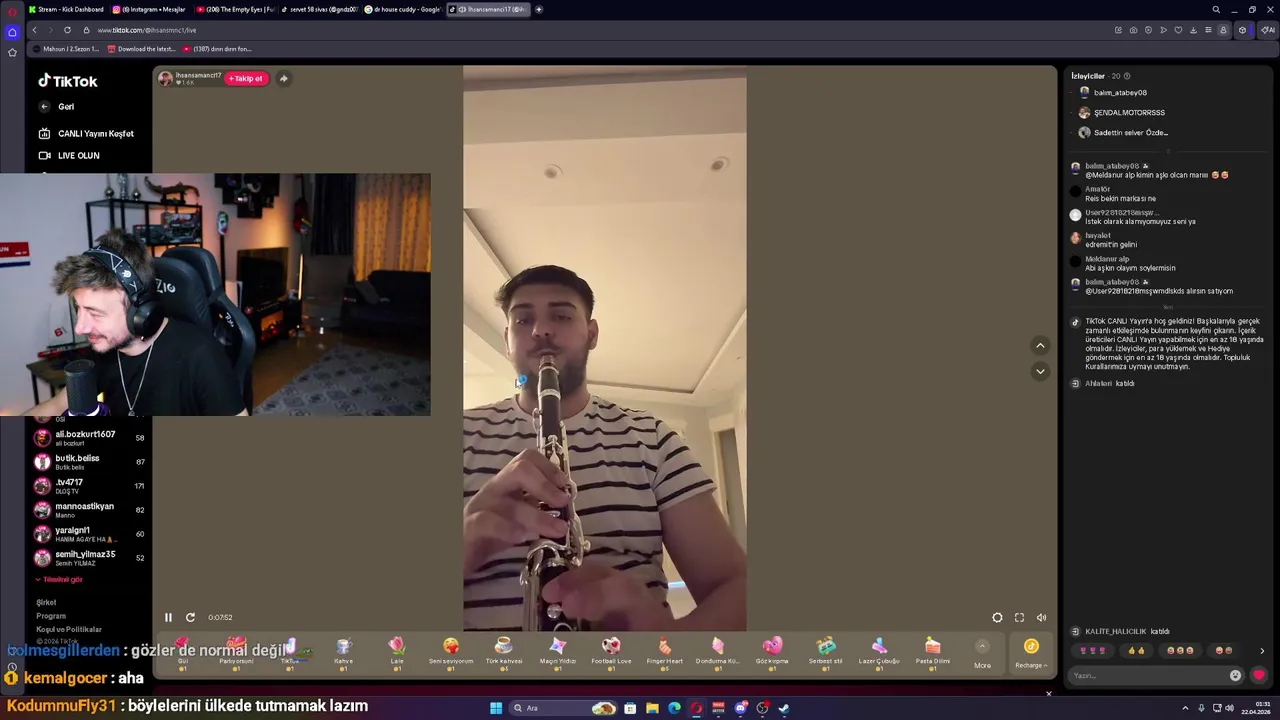Open viewer Sadettin selver profile

tap(1122, 133)
